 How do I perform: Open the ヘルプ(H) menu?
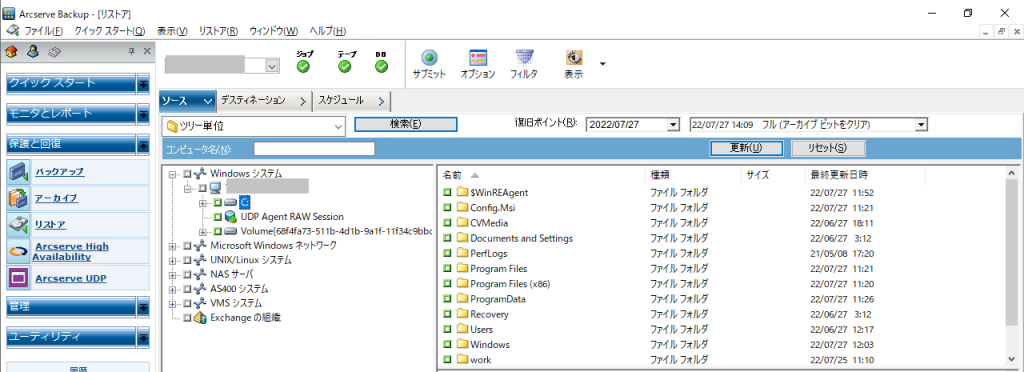click(x=327, y=31)
